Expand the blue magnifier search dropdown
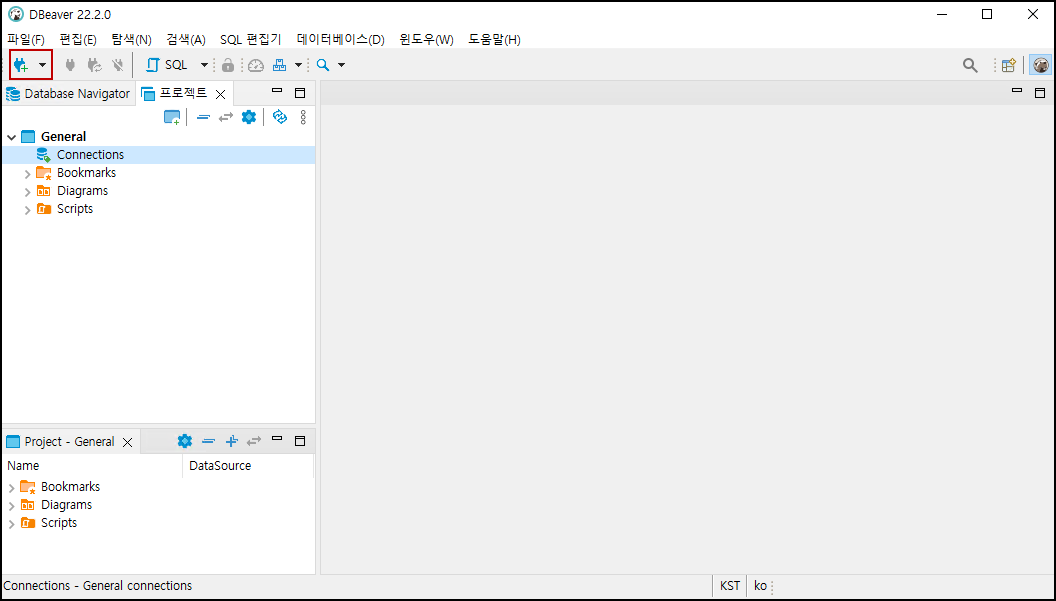 [341, 65]
